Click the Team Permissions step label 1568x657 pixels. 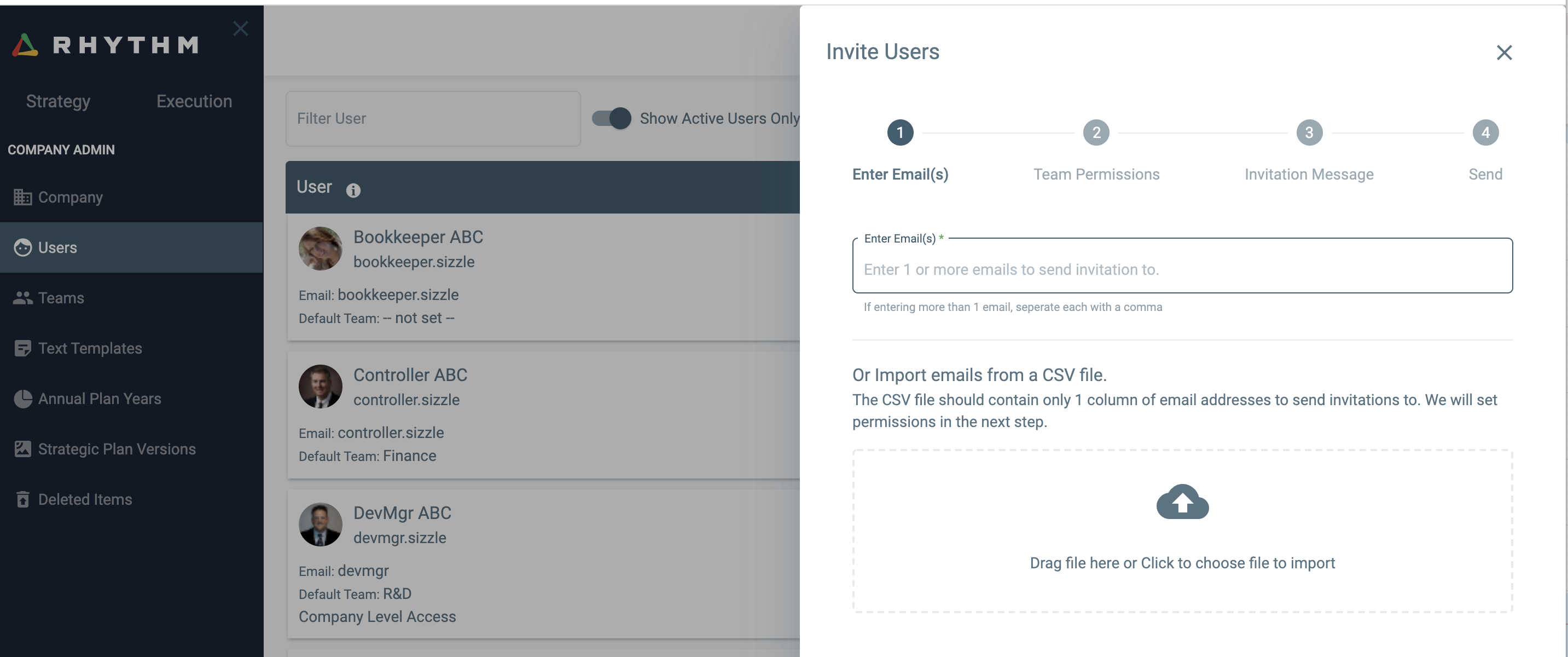click(1096, 174)
